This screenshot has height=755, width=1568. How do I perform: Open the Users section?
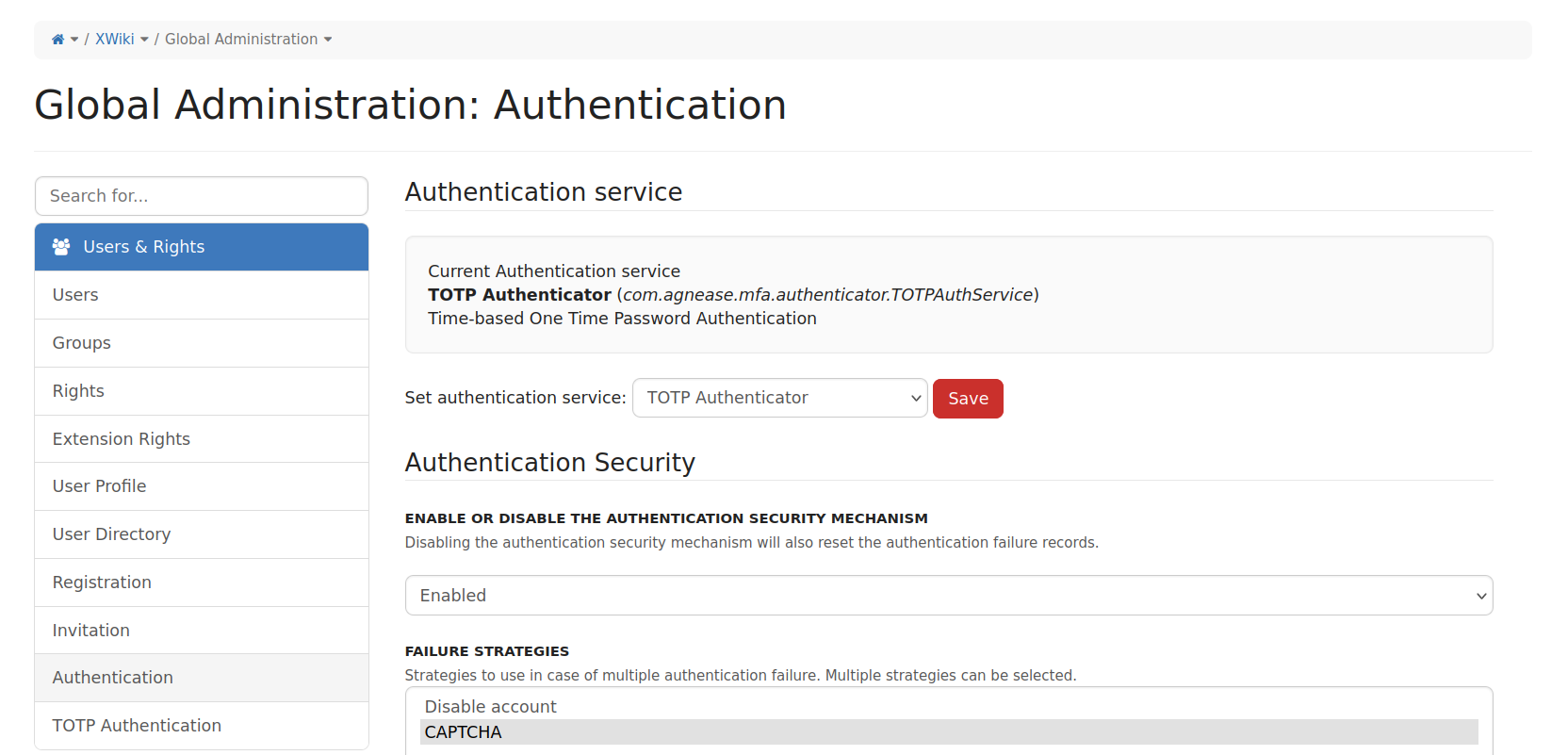202,295
